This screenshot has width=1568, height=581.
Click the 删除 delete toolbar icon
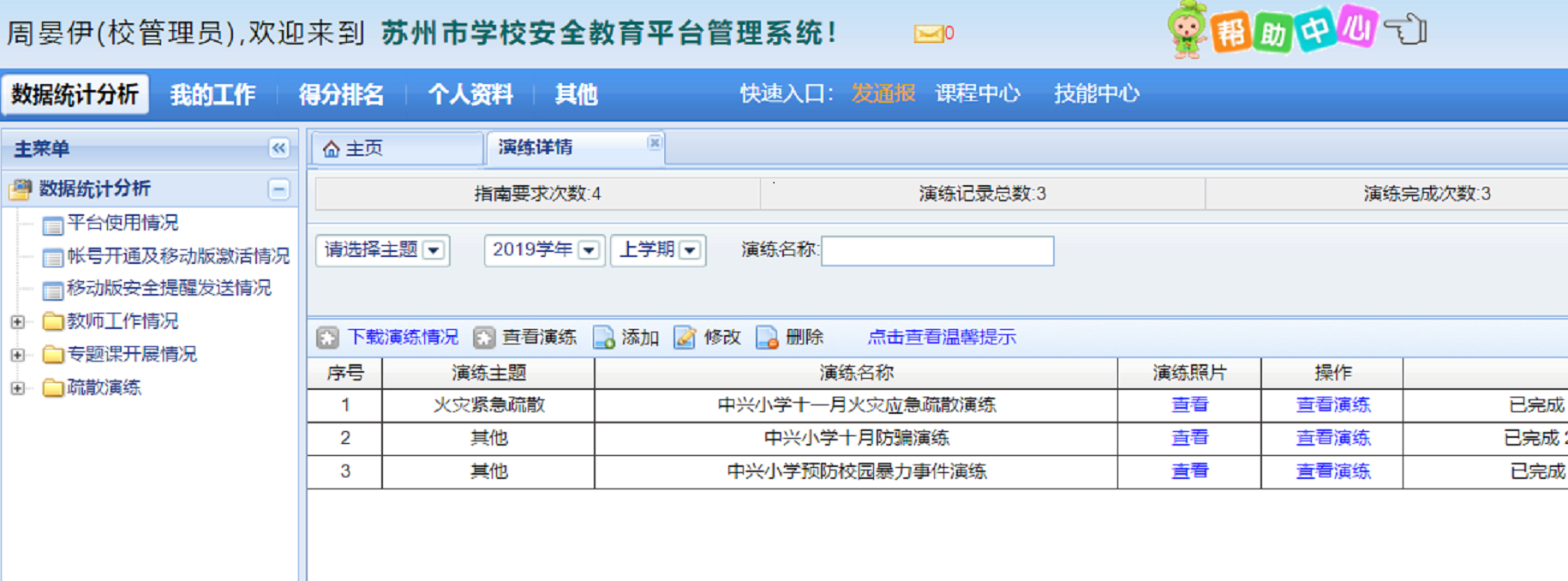[767, 338]
